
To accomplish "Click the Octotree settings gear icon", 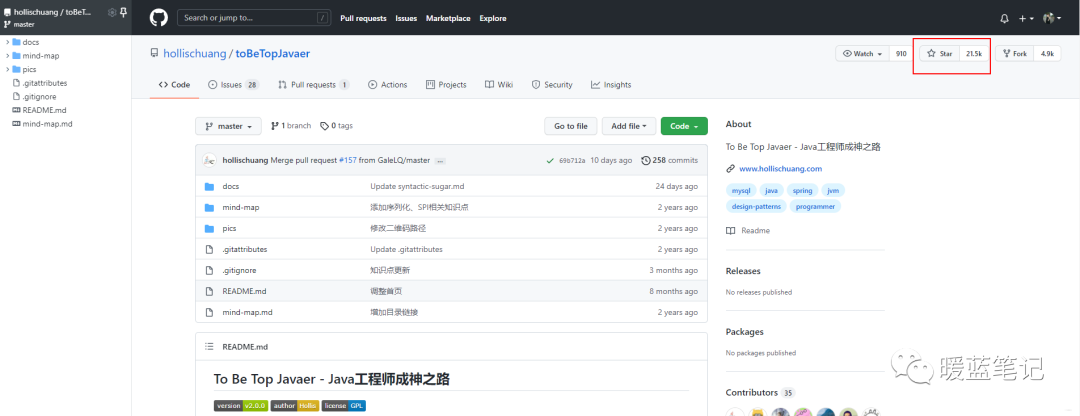I will pyautogui.click(x=112, y=12).
